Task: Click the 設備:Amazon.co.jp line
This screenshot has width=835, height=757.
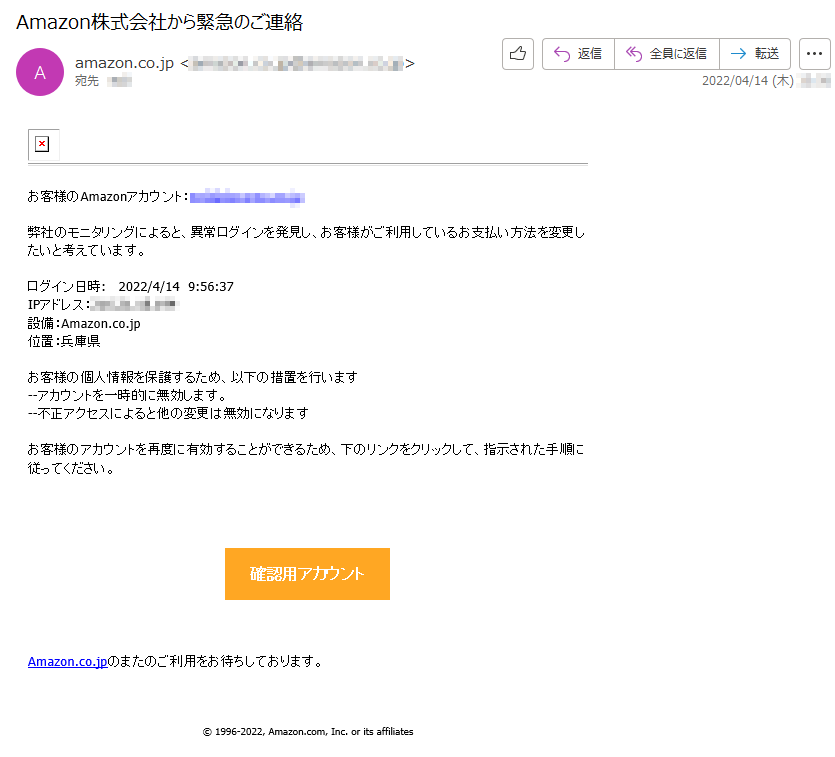Action: [x=84, y=323]
